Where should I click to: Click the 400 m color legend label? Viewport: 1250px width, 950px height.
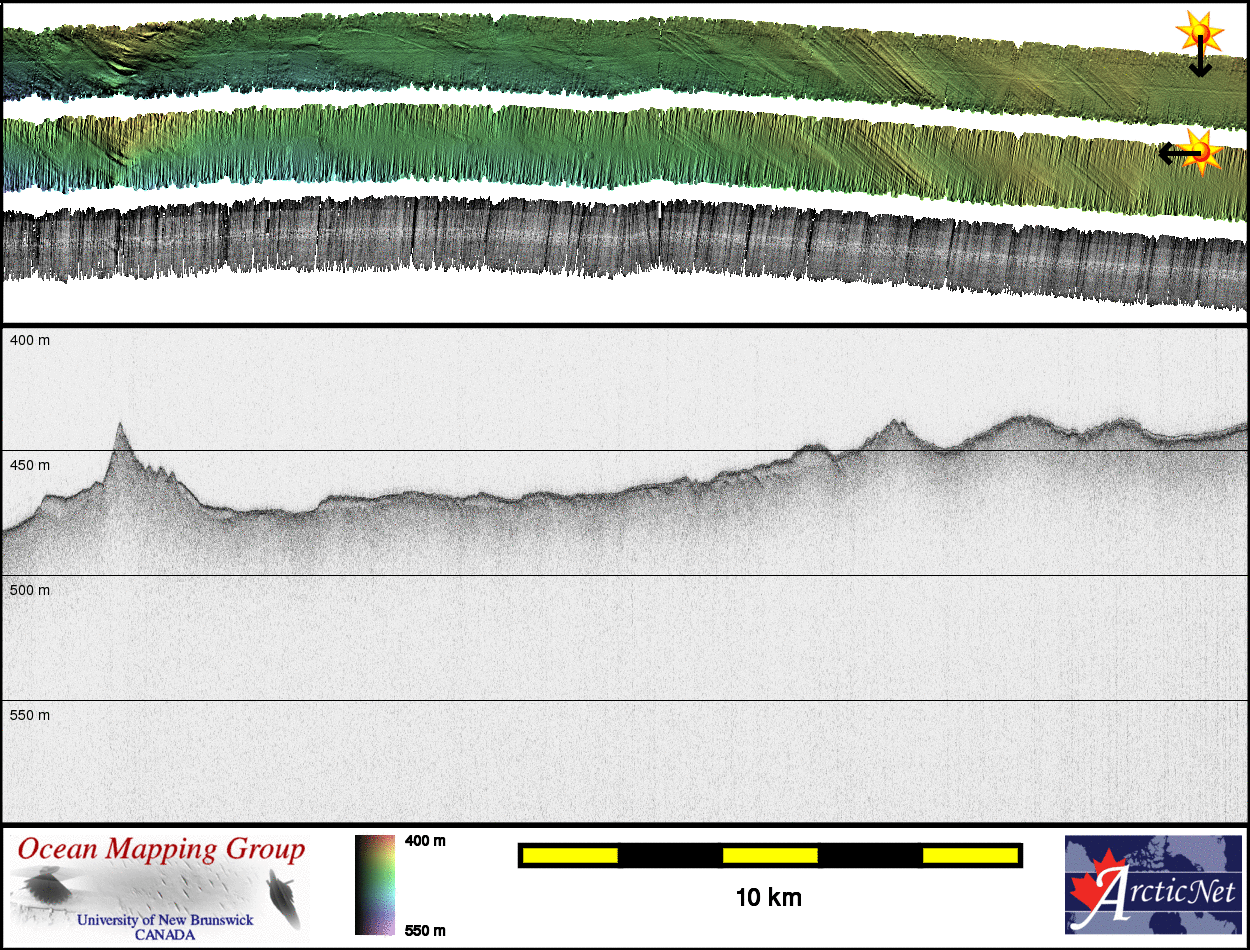pyautogui.click(x=425, y=841)
